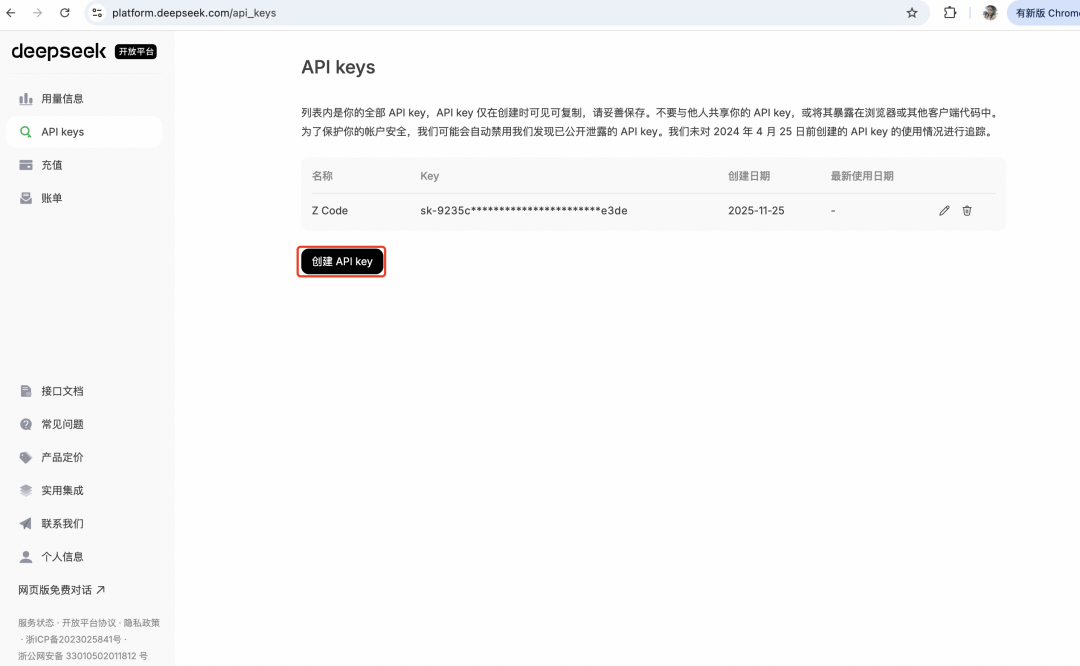Click the 账单 icon in sidebar
This screenshot has width=1080, height=666.
click(25, 198)
